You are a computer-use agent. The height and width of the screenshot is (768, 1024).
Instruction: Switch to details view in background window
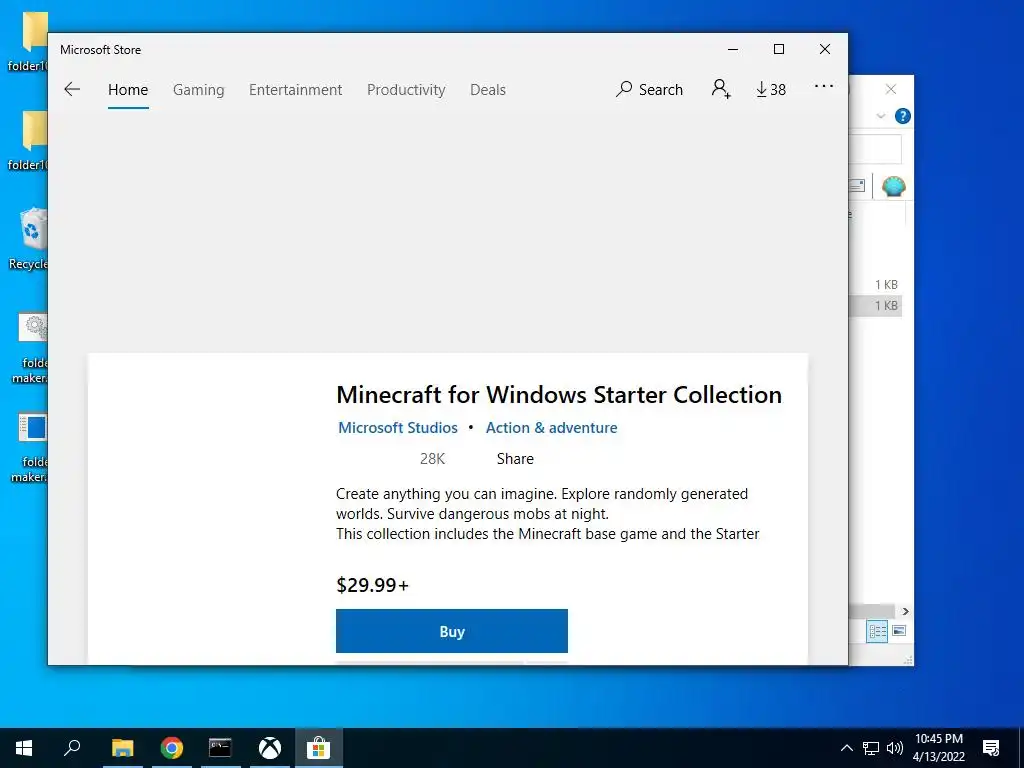click(x=877, y=631)
